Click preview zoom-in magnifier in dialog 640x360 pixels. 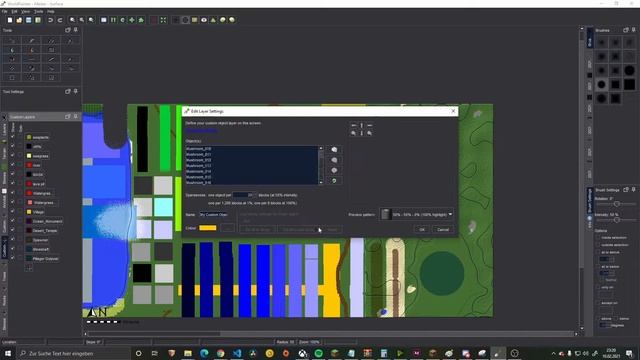[353, 133]
